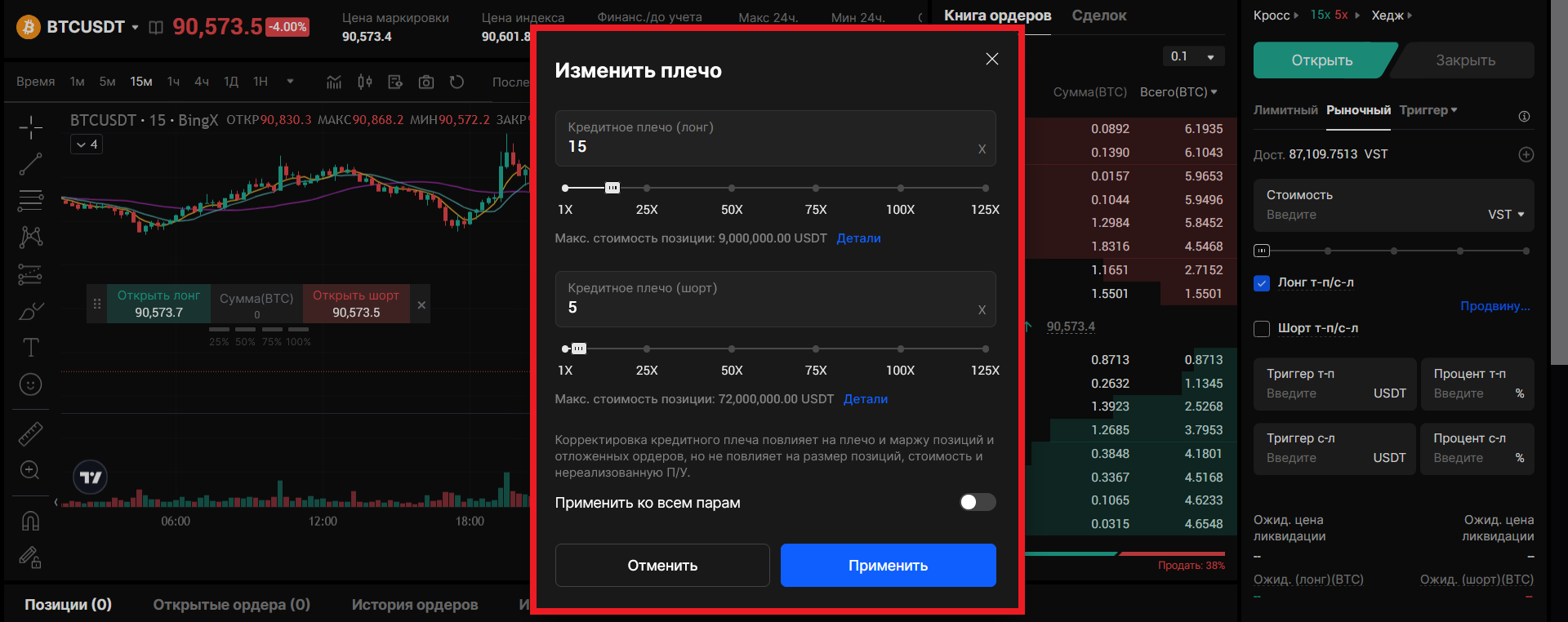The image size is (1568, 622).
Task: Open the Кросс margin mode selector
Action: [x=1276, y=16]
